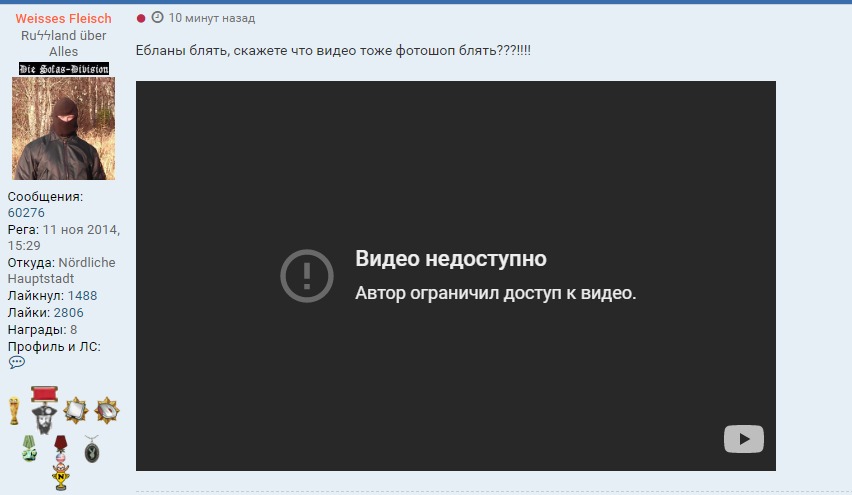
Task: Open the awards count 8 link
Action: click(x=73, y=330)
